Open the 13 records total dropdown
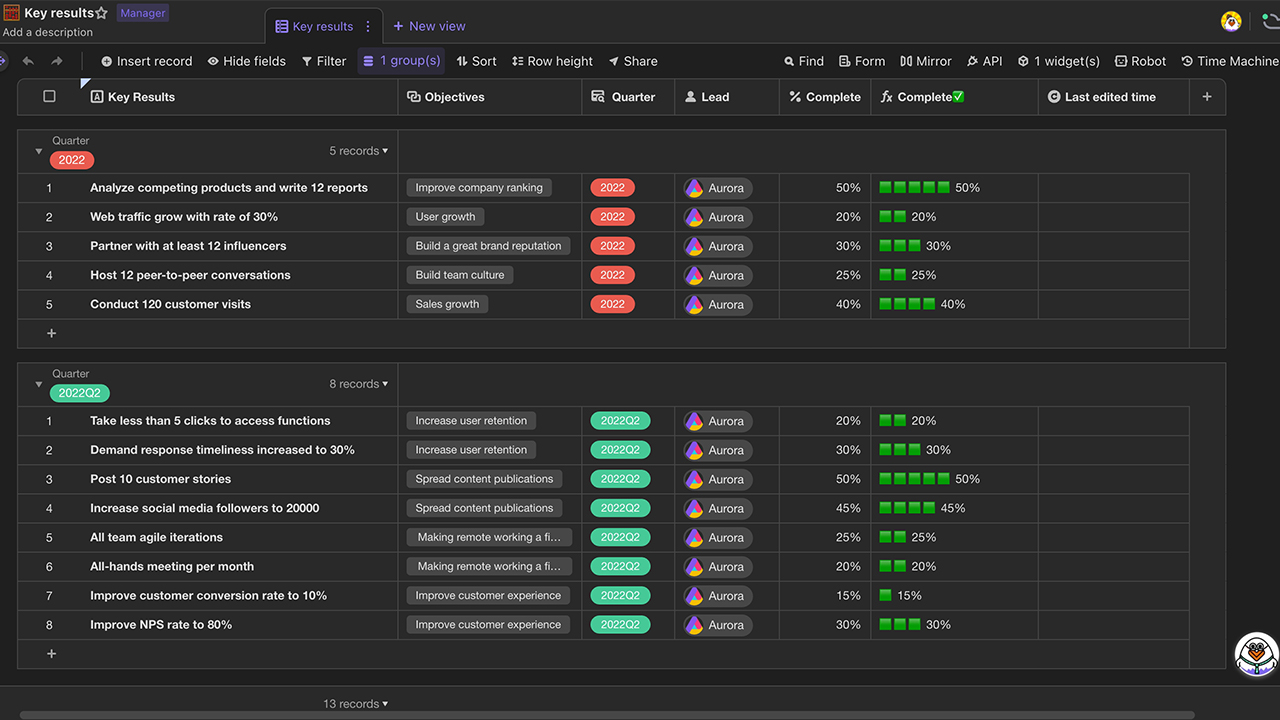1280x720 pixels. point(355,704)
